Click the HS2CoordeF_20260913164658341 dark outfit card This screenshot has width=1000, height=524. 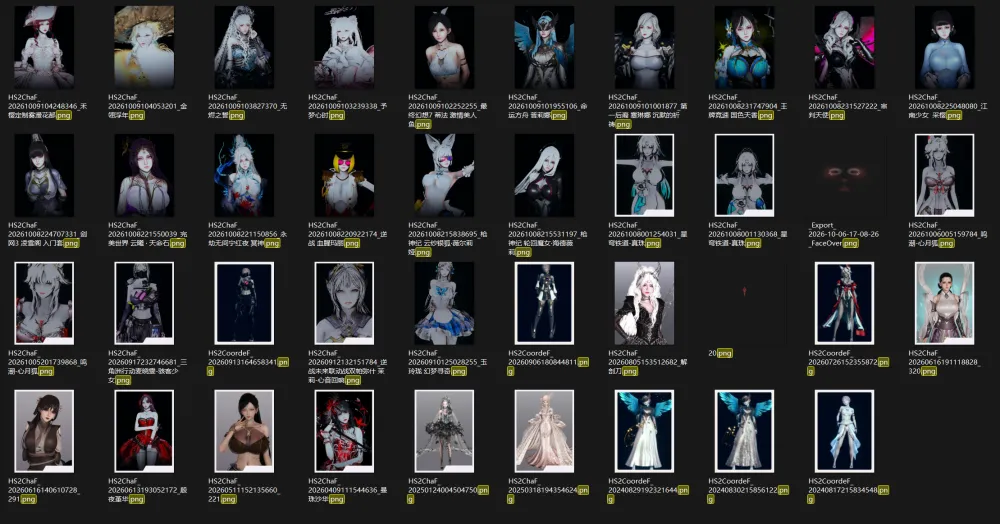point(244,303)
